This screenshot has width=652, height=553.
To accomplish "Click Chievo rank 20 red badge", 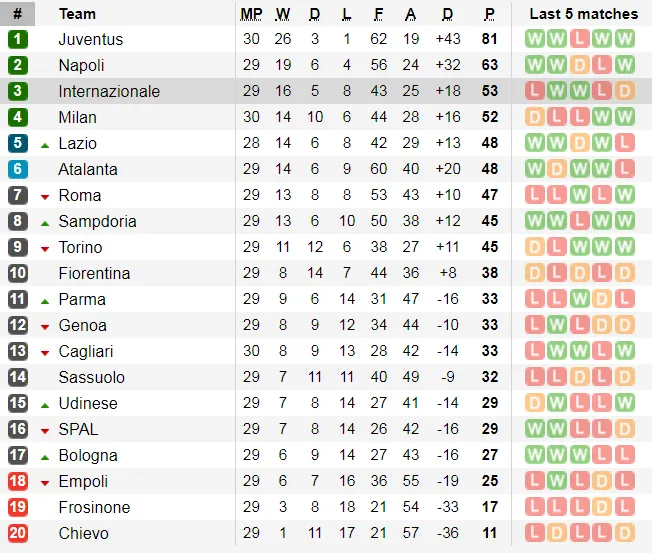I will [18, 533].
